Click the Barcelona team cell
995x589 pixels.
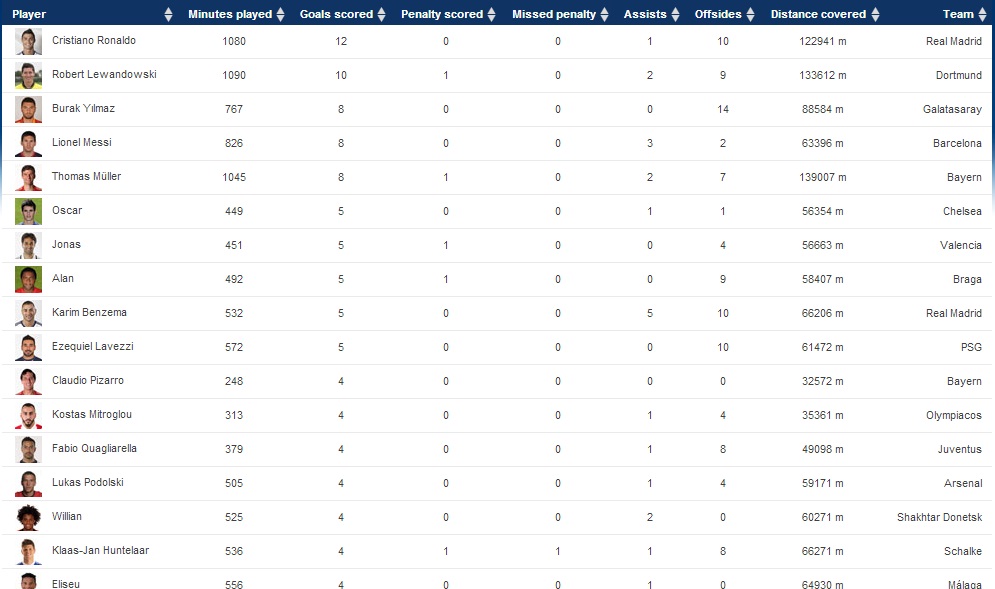[958, 143]
